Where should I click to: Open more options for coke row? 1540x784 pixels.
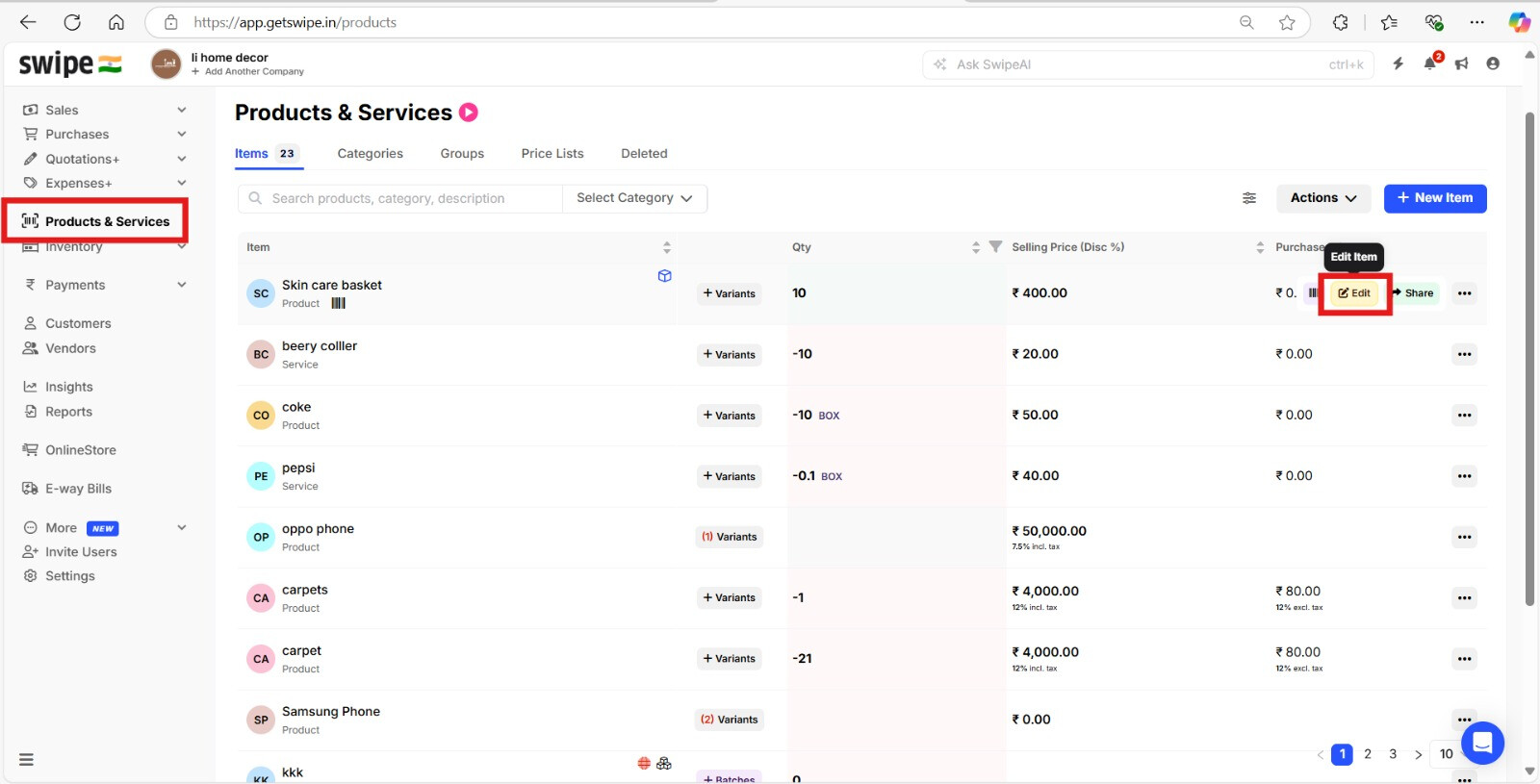[1464, 415]
